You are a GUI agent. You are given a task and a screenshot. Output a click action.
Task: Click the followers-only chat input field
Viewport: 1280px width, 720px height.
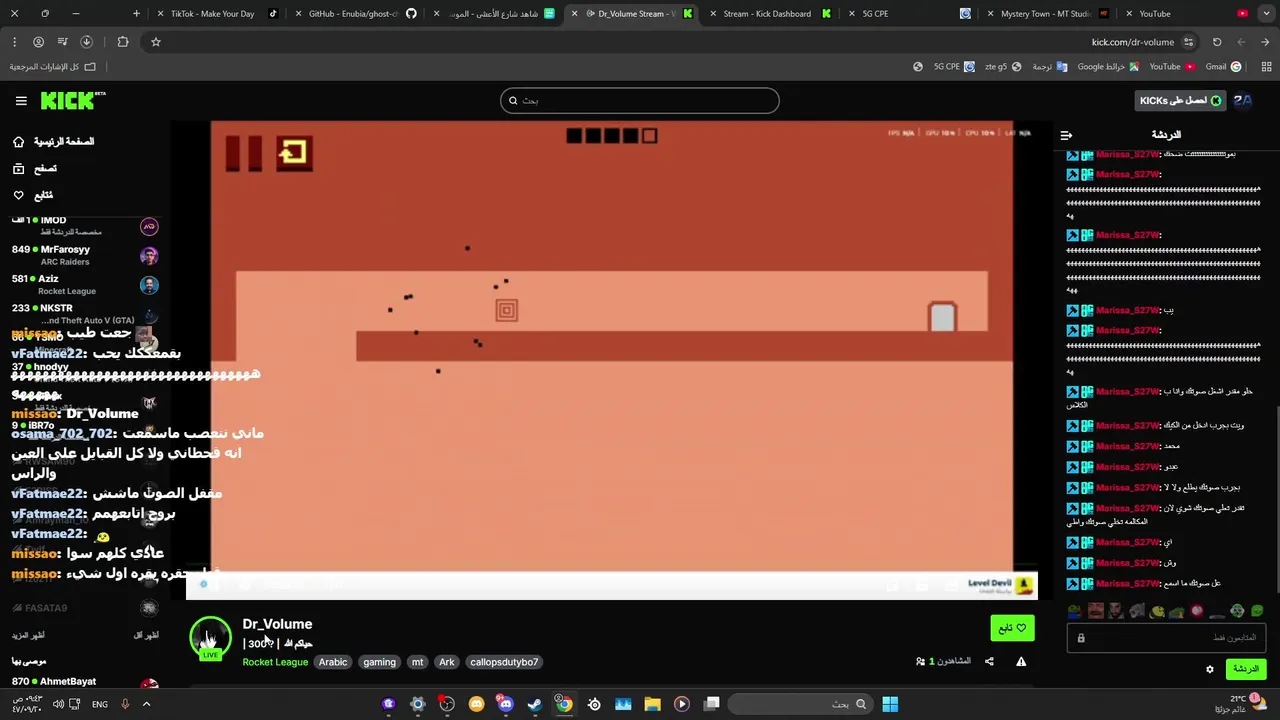1166,638
